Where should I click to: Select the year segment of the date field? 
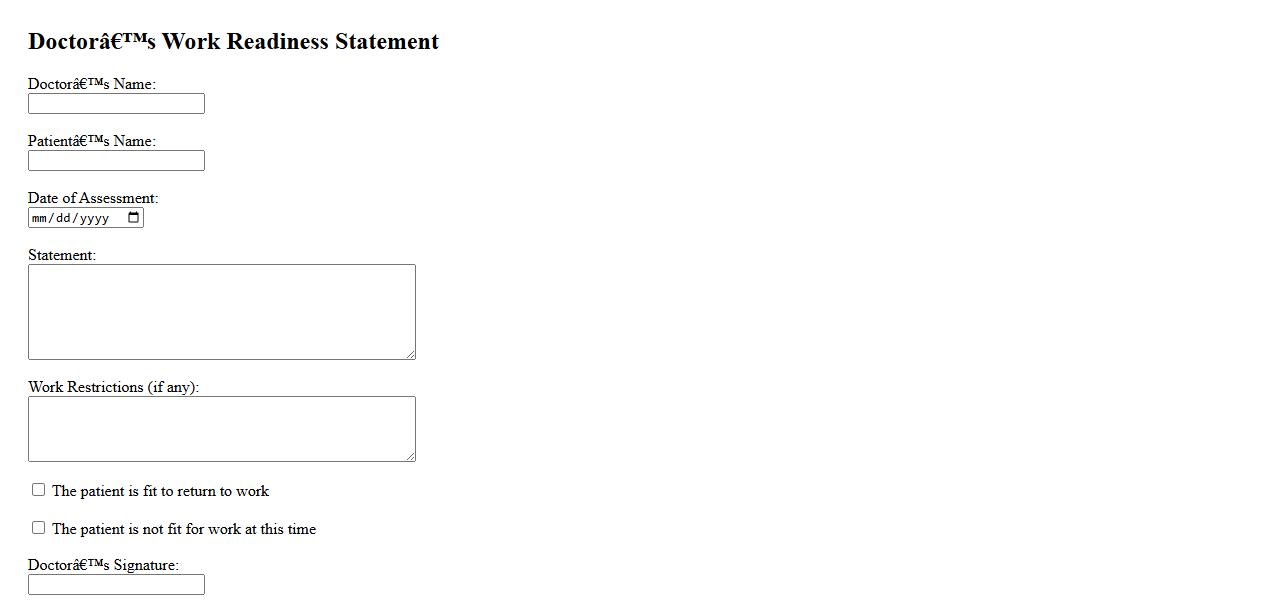click(93, 218)
